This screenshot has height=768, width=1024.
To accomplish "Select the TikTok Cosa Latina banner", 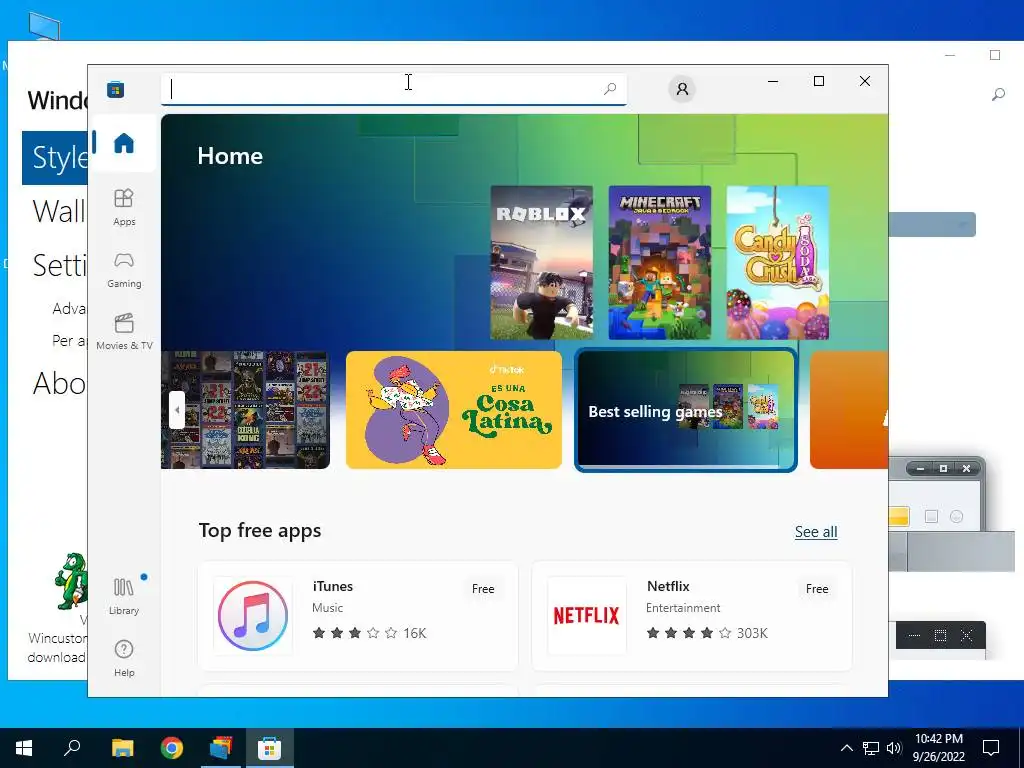I will click(454, 410).
